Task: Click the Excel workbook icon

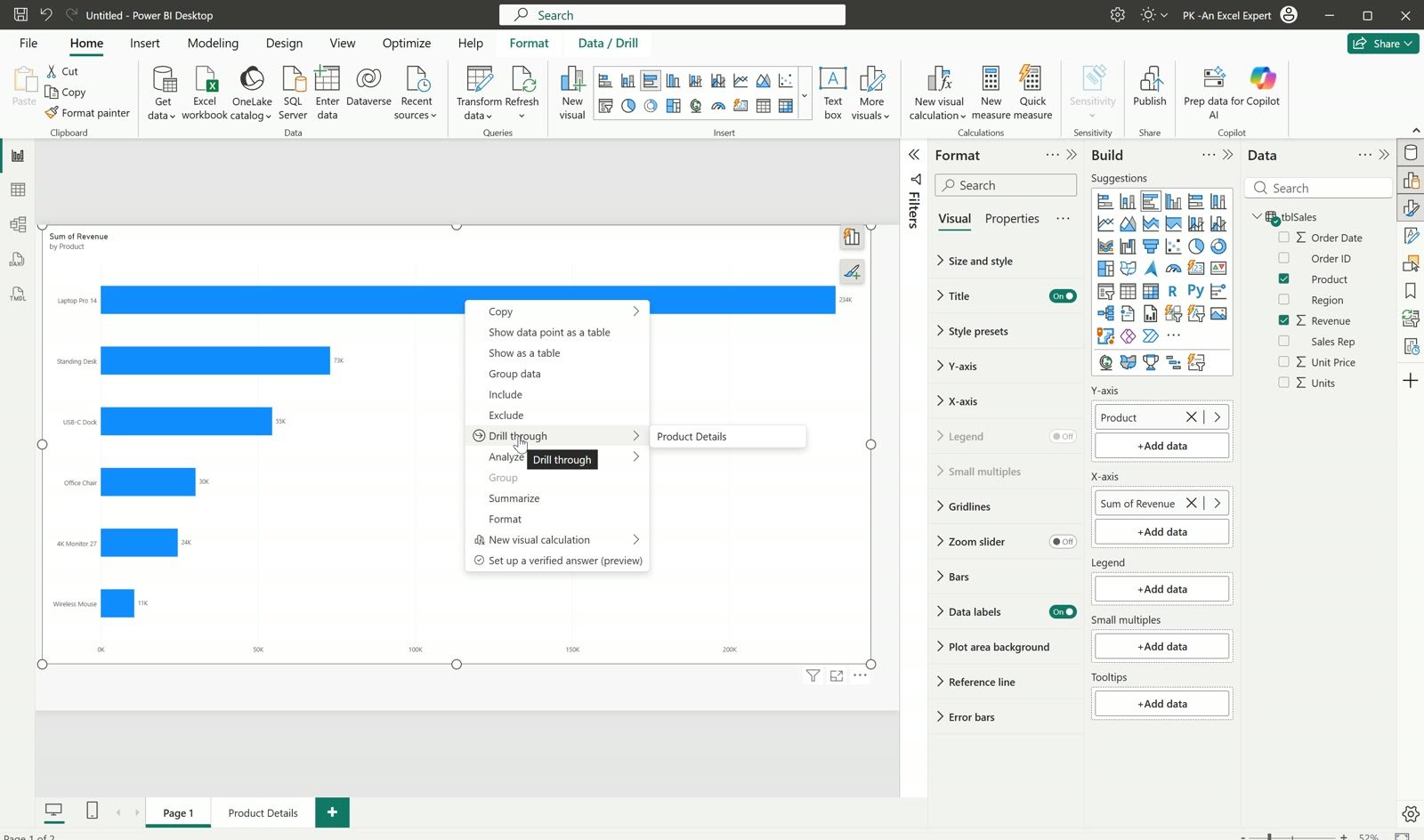Action: pos(205,93)
